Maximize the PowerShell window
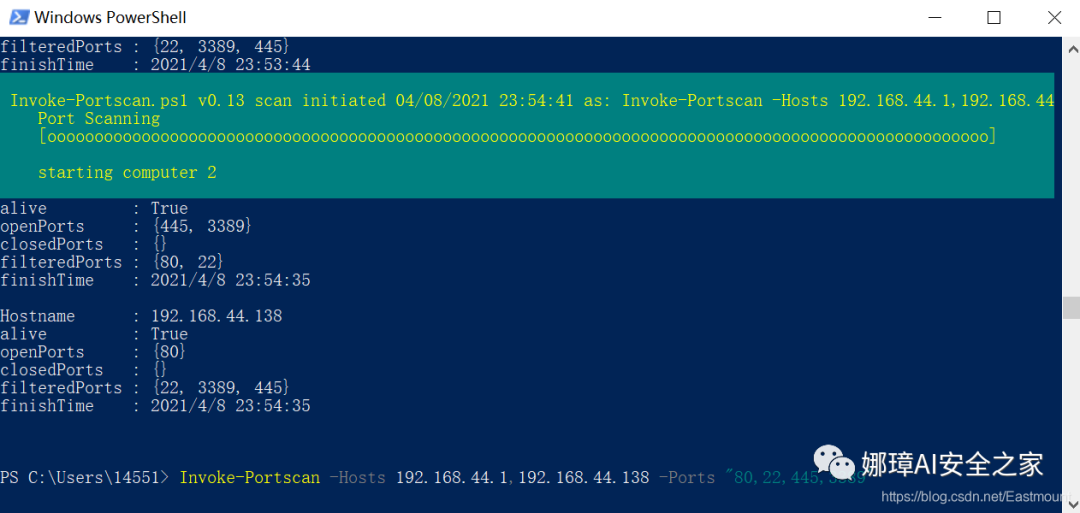 [x=993, y=18]
